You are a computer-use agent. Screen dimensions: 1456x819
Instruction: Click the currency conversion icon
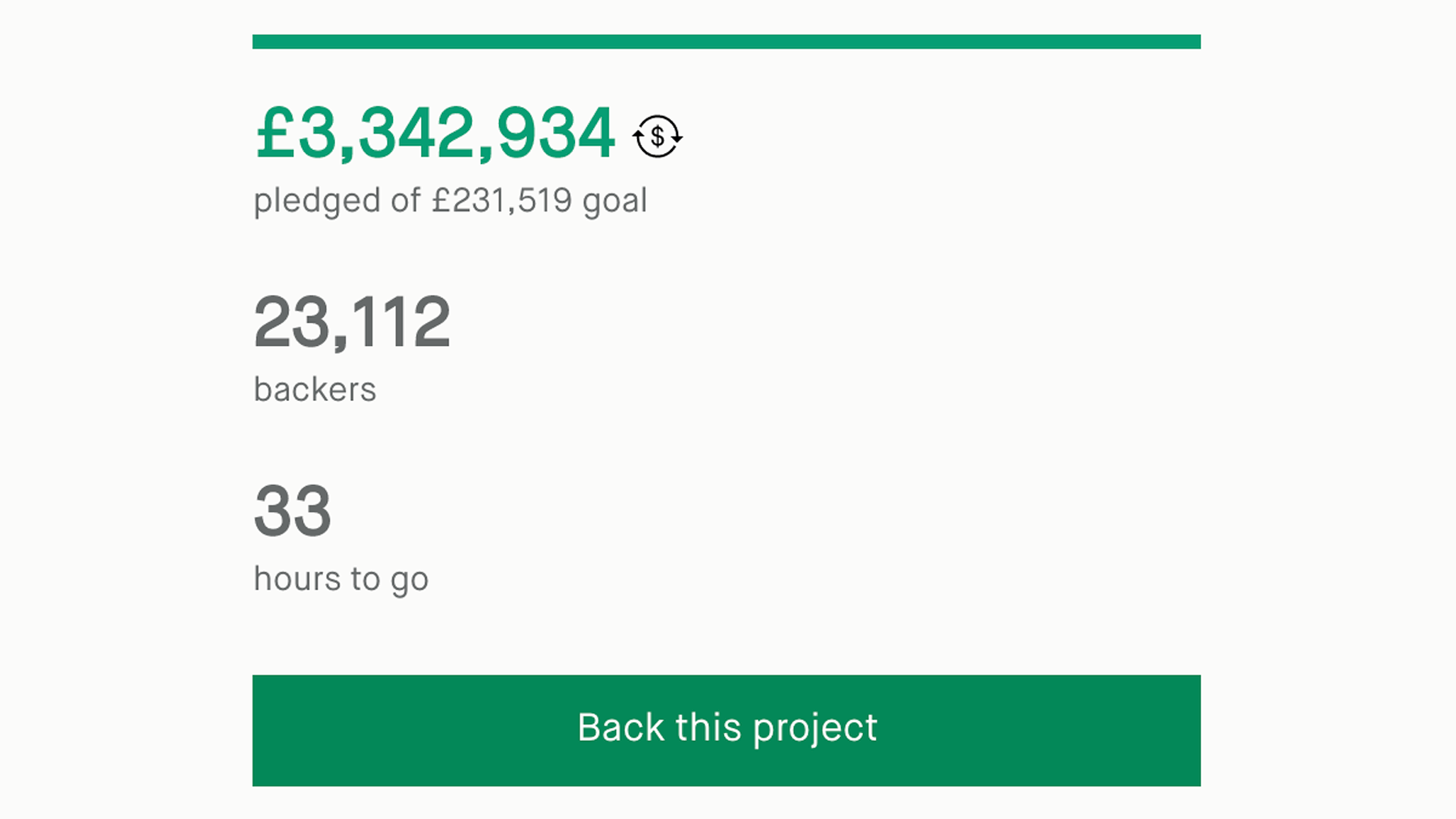point(657,136)
